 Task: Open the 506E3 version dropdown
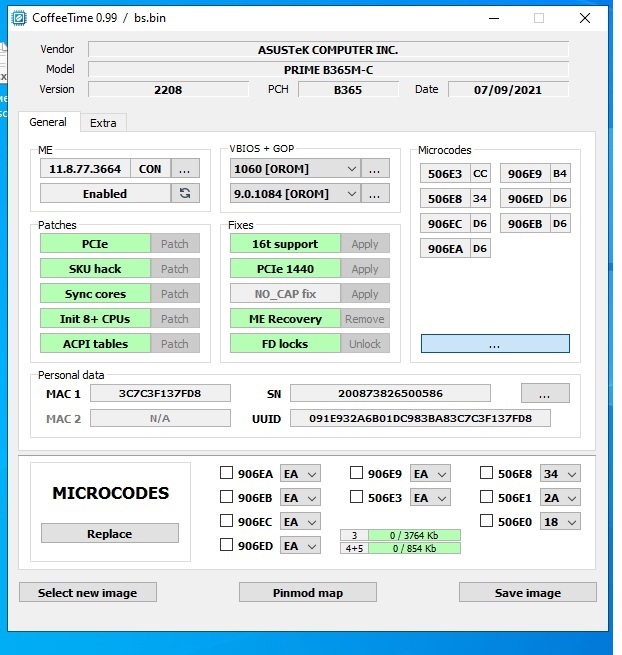tap(430, 498)
